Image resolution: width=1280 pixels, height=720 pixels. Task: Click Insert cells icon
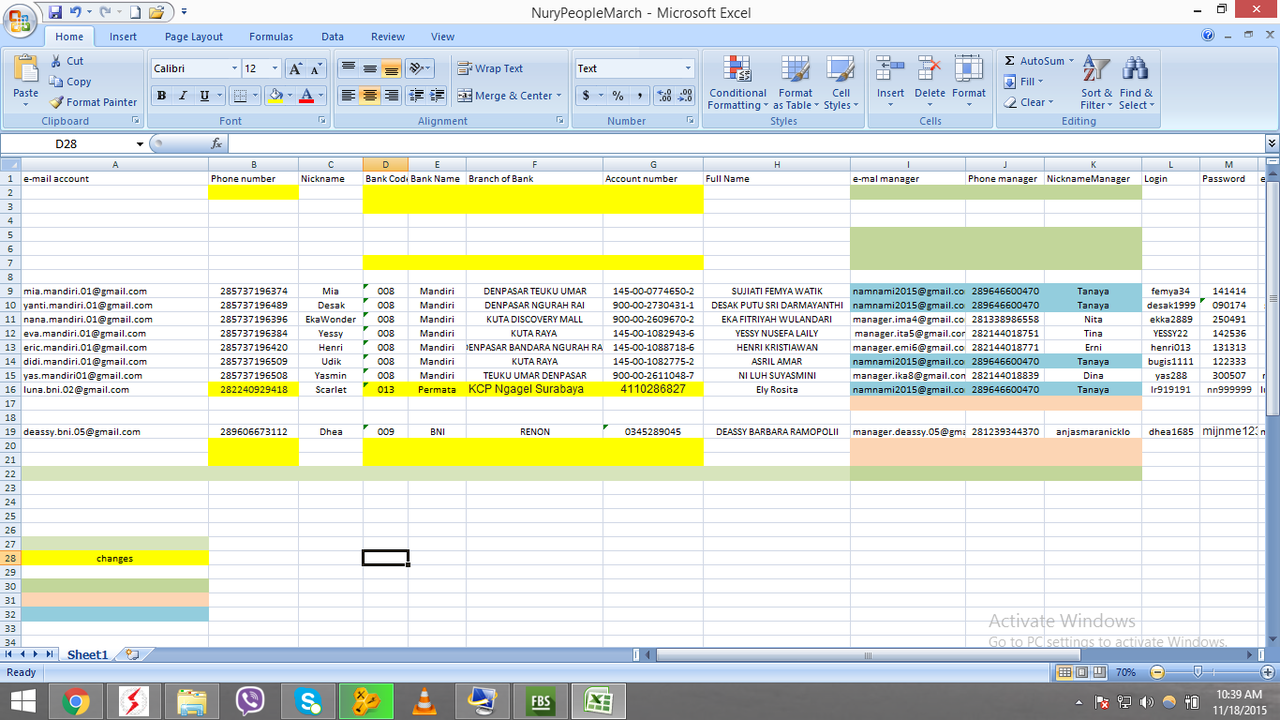click(x=890, y=69)
